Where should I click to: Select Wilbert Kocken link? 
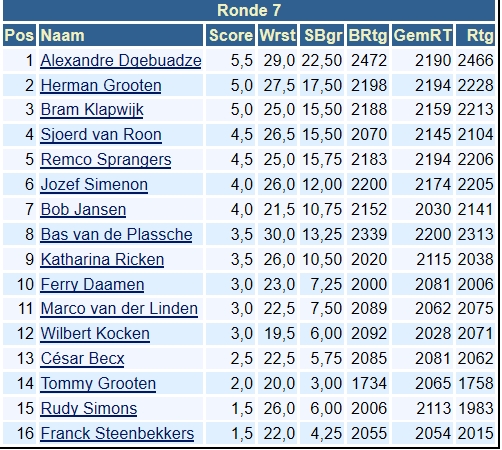[x=95, y=334]
